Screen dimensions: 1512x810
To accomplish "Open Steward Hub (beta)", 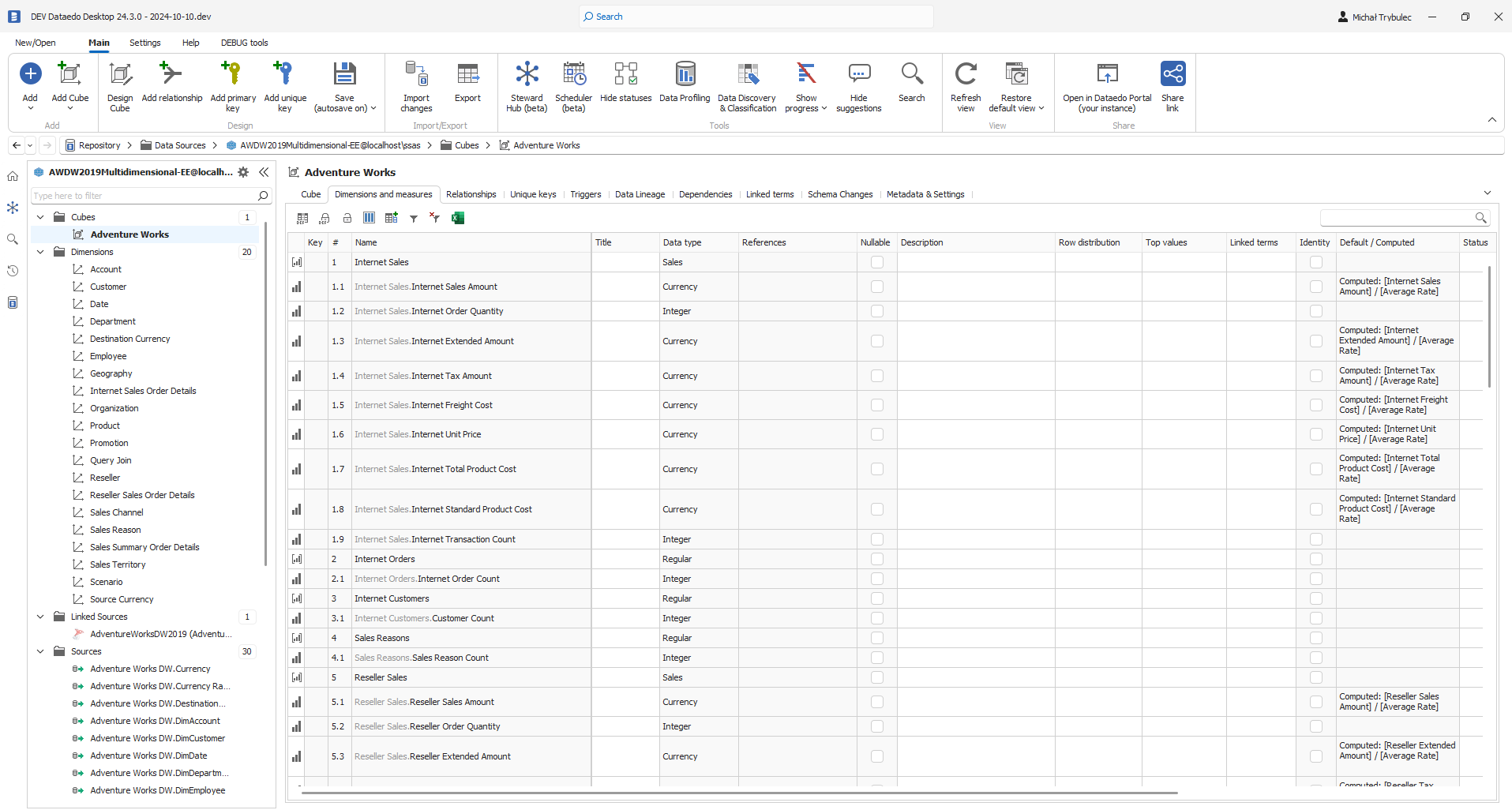I will pyautogui.click(x=527, y=87).
